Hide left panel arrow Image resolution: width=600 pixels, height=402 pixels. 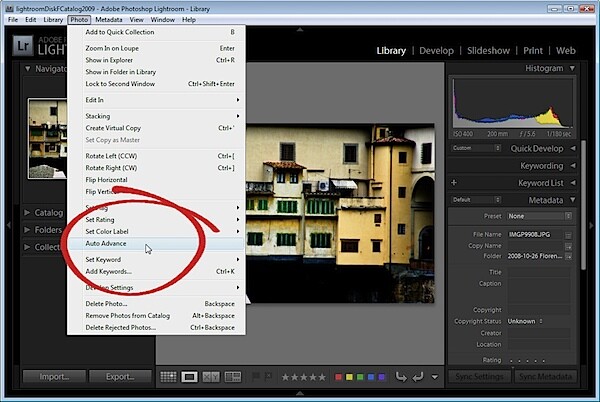click(8, 225)
